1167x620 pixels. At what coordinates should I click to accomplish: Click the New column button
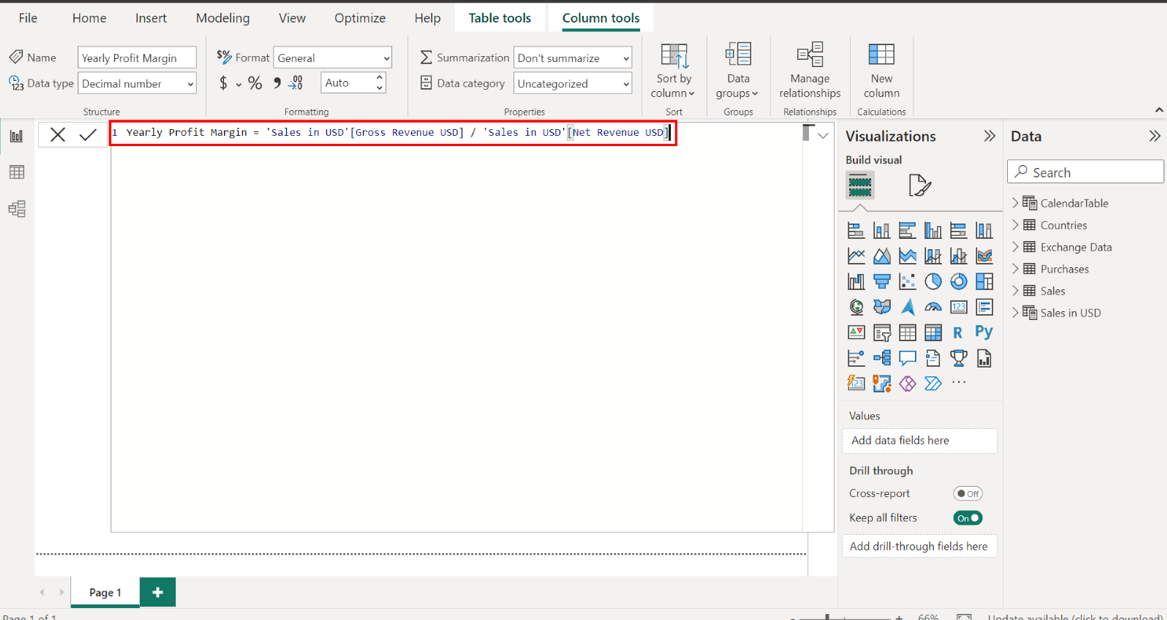(x=881, y=72)
